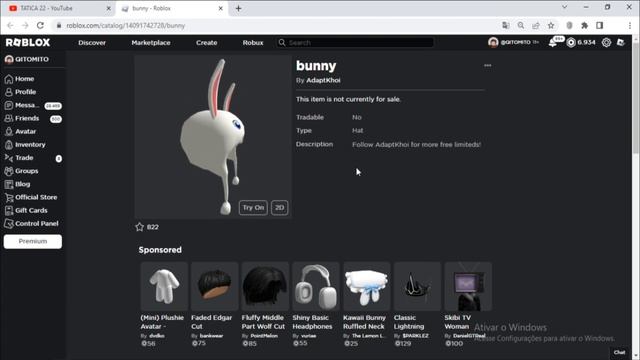Open Messages in sidebar
640x360 pixels.
[27, 105]
